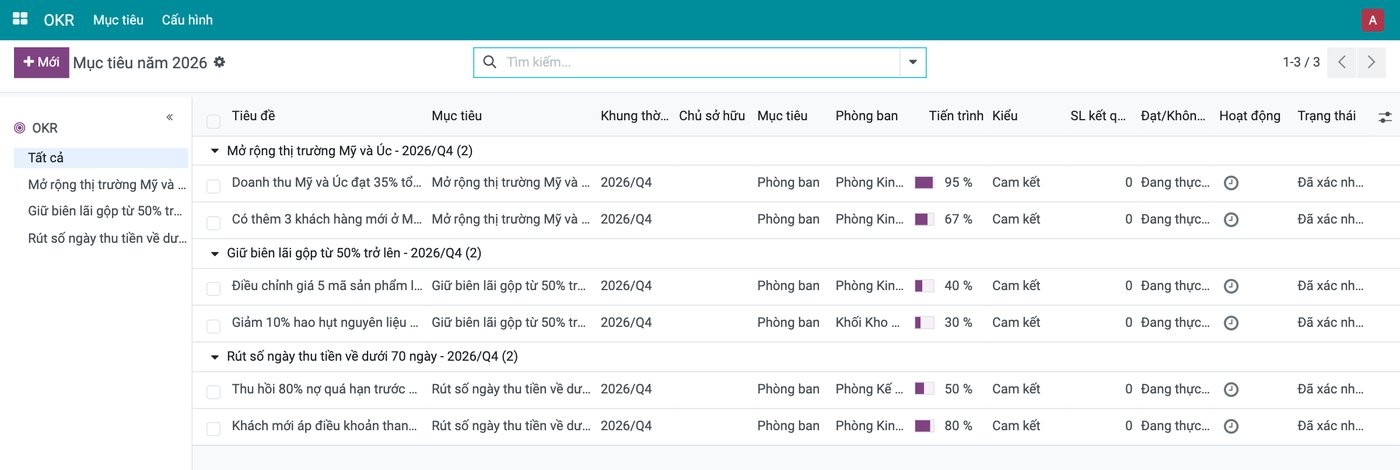Open the Cấu hình menu
Image resolution: width=1400 pixels, height=470 pixels.
187,20
